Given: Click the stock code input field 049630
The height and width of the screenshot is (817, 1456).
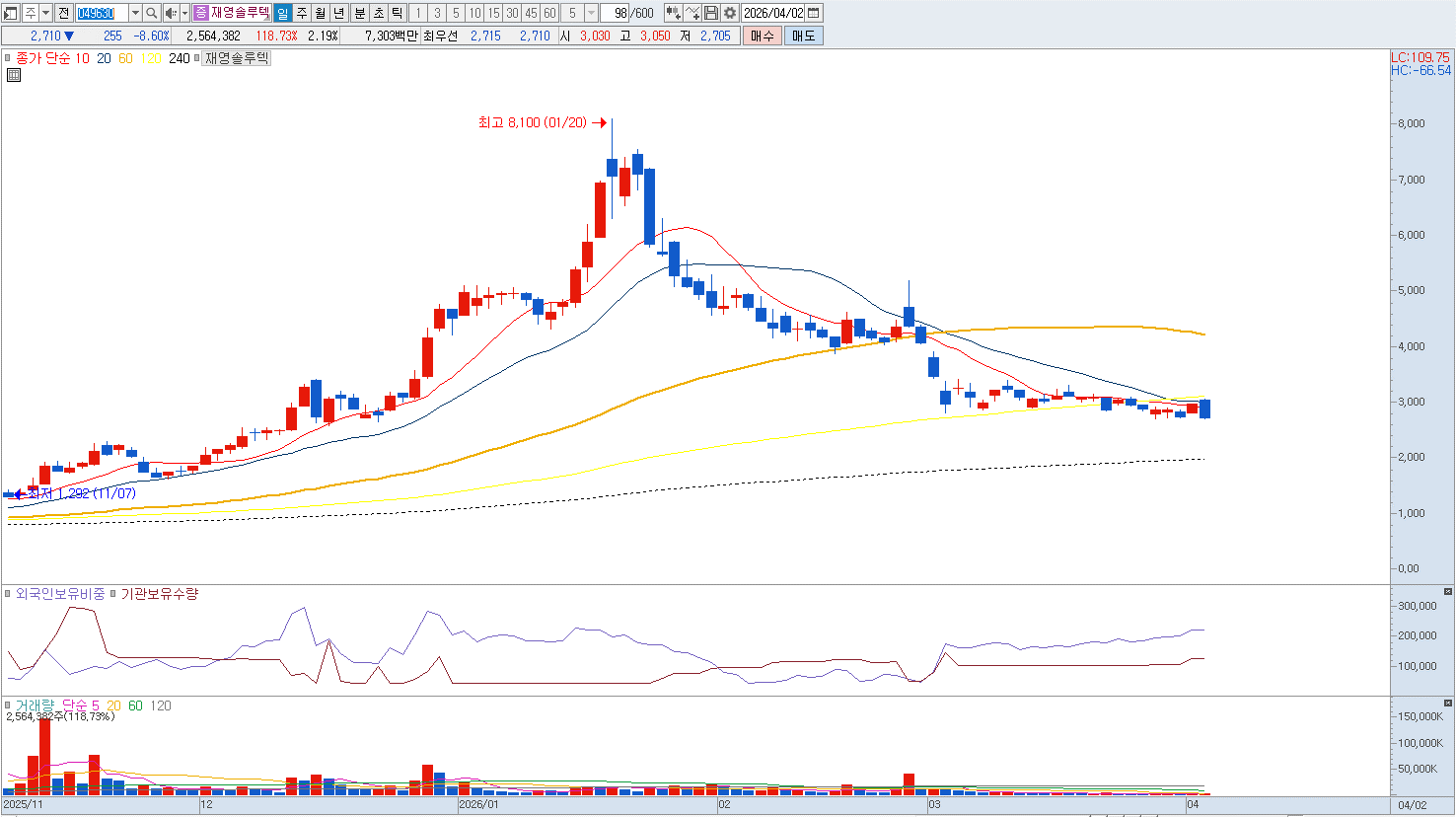Looking at the screenshot, I should (x=102, y=13).
